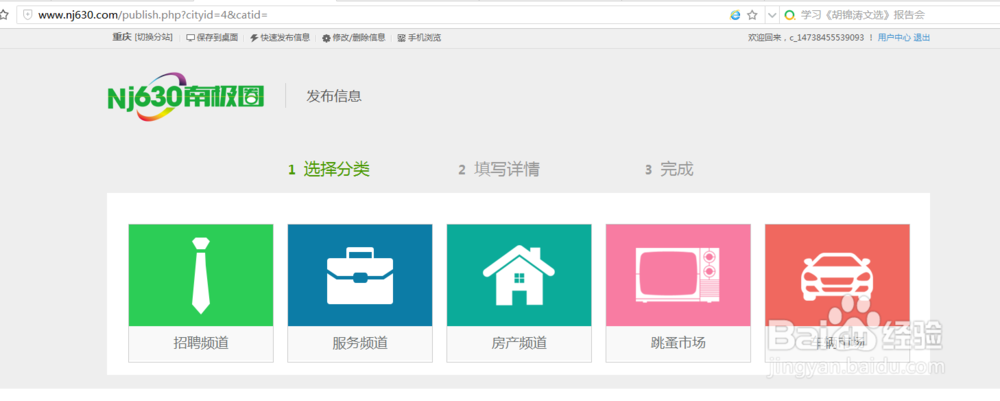Click the 重庆 city name
This screenshot has width=1000, height=401.
point(122,38)
